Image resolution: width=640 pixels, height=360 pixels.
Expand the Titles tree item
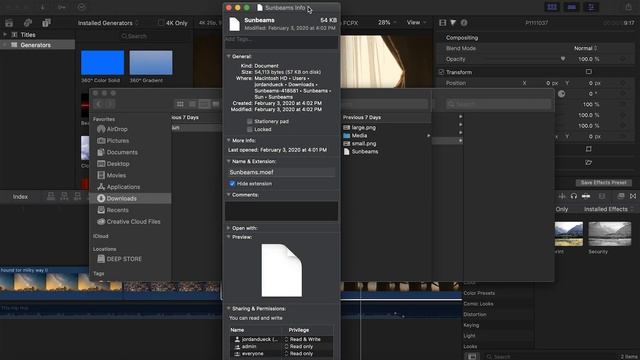5,35
